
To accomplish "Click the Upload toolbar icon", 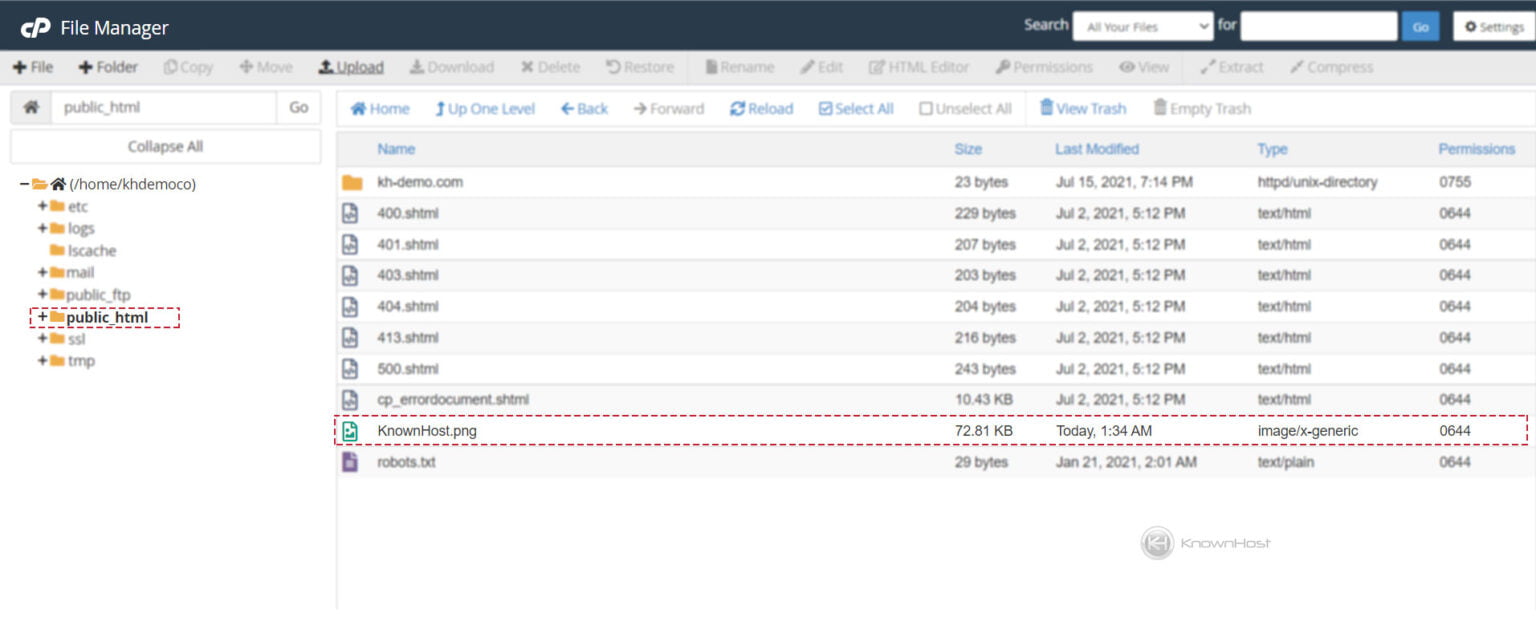I will (326, 67).
